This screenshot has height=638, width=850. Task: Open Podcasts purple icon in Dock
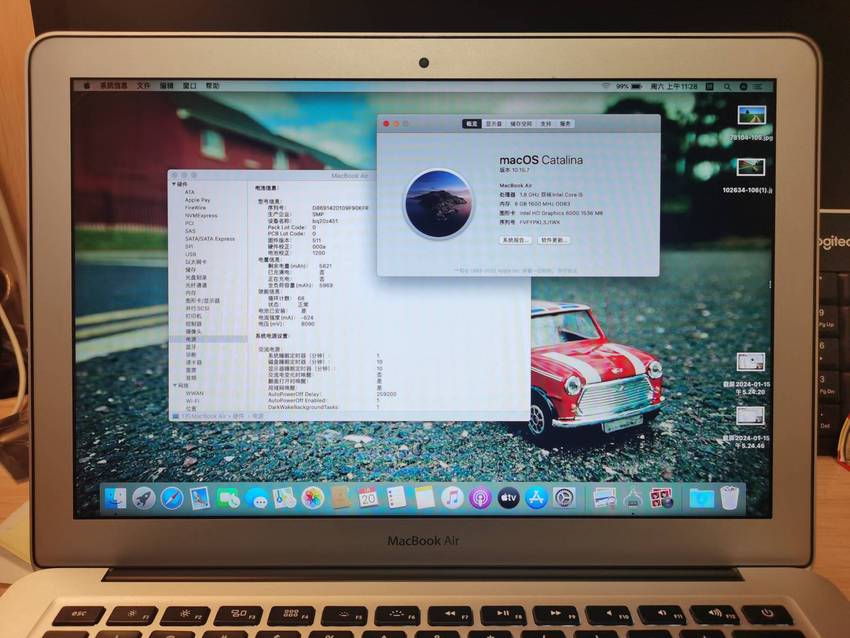(480, 498)
